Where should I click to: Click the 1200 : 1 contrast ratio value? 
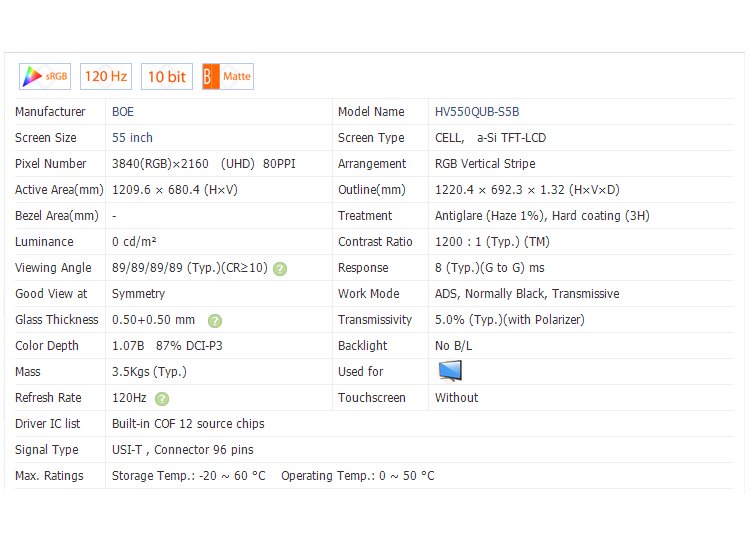(492, 242)
